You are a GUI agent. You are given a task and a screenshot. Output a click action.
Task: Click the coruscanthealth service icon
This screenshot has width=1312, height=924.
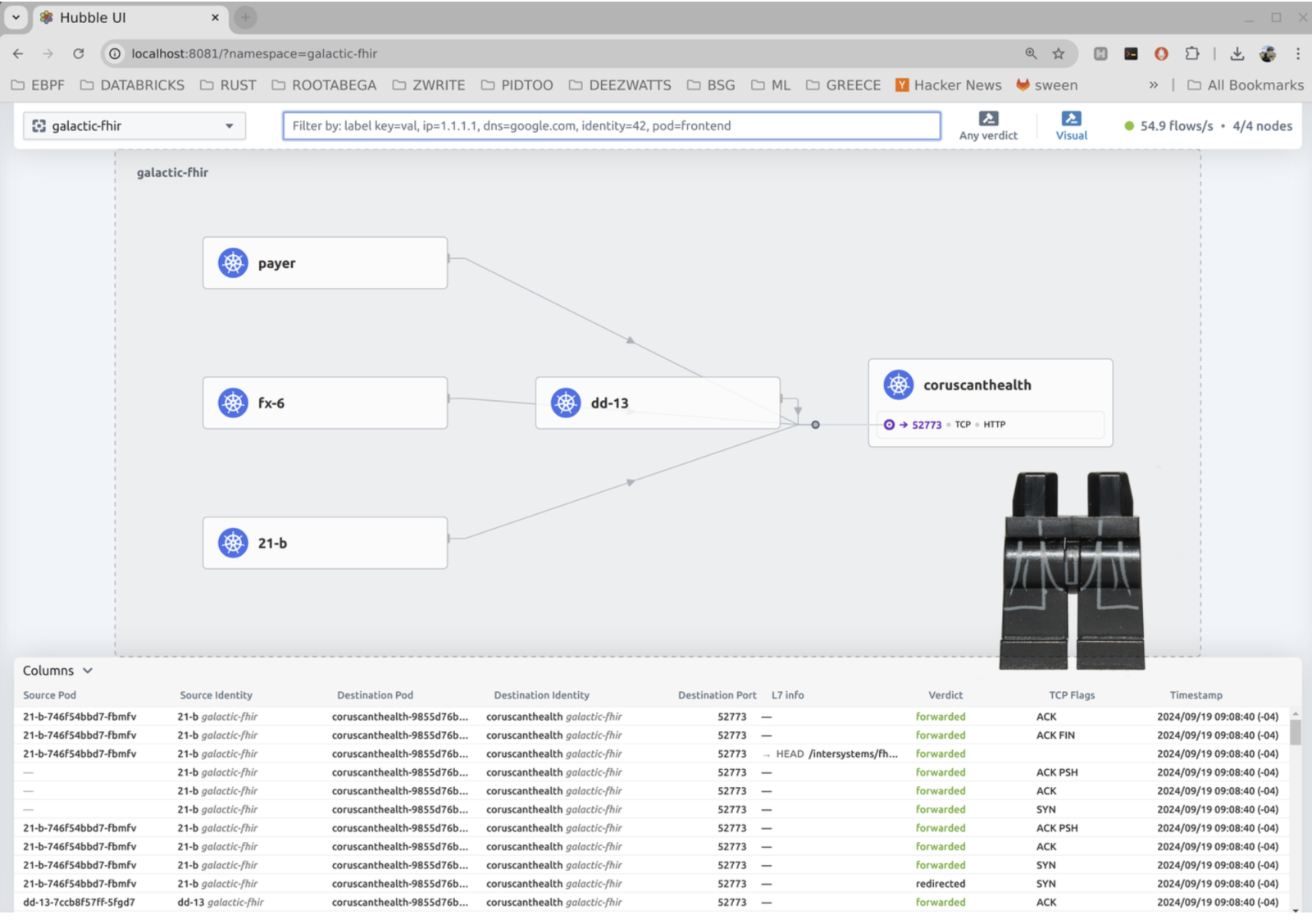tap(899, 385)
